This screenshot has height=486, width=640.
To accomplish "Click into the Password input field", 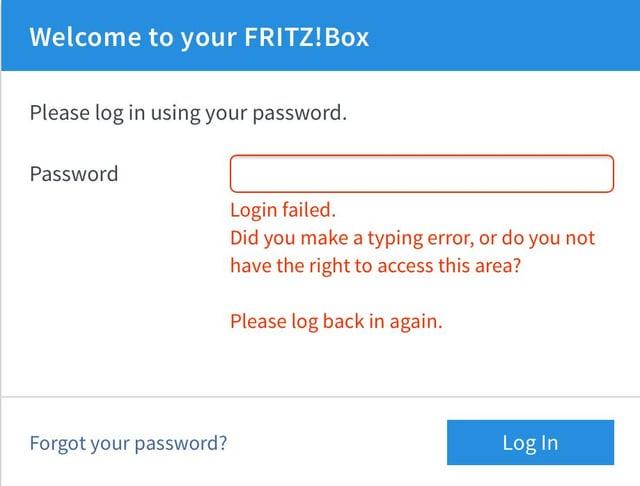I will [421, 174].
